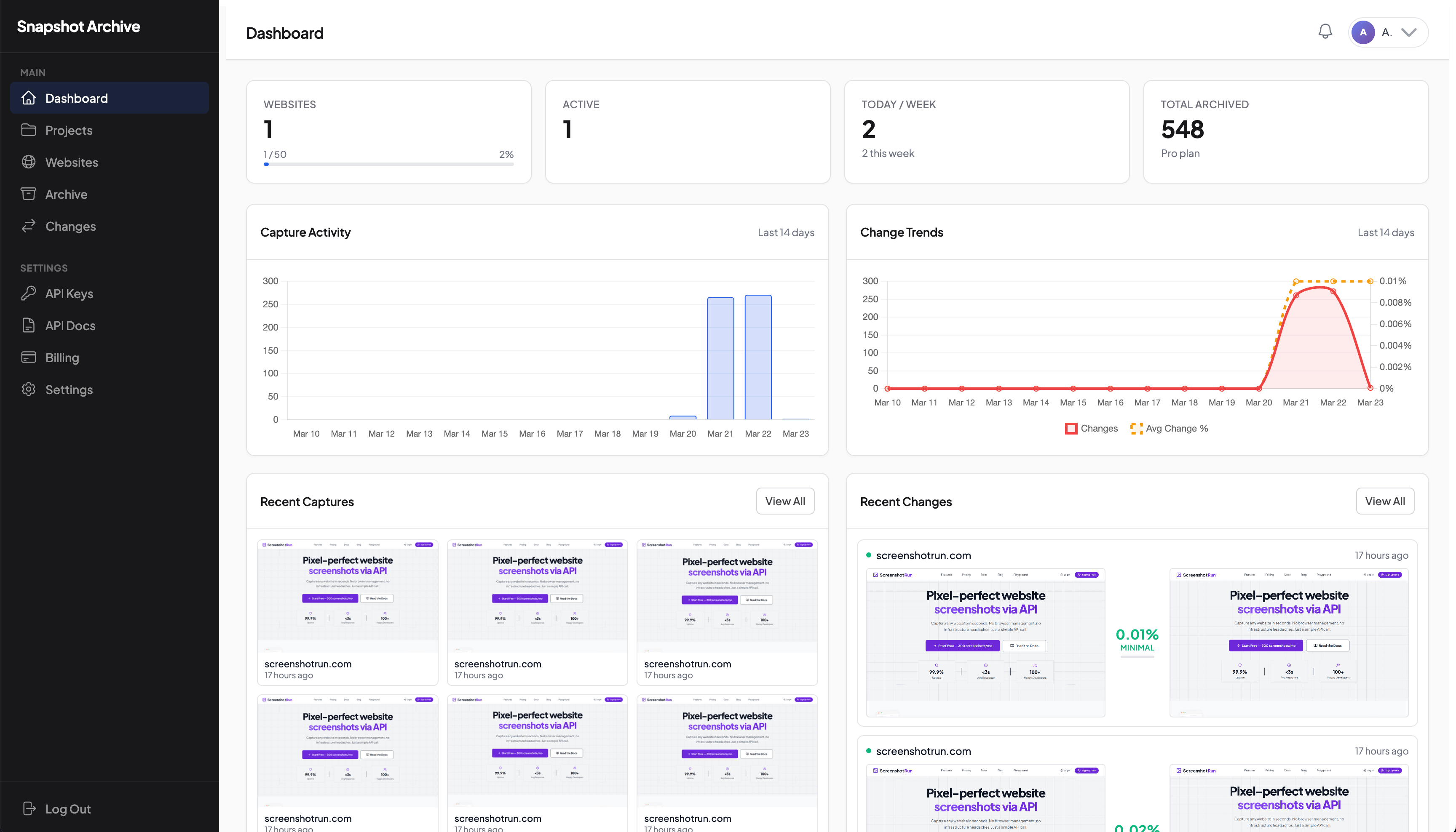1456x832 pixels.
Task: Click the purple user avatar circle
Action: (x=1363, y=32)
